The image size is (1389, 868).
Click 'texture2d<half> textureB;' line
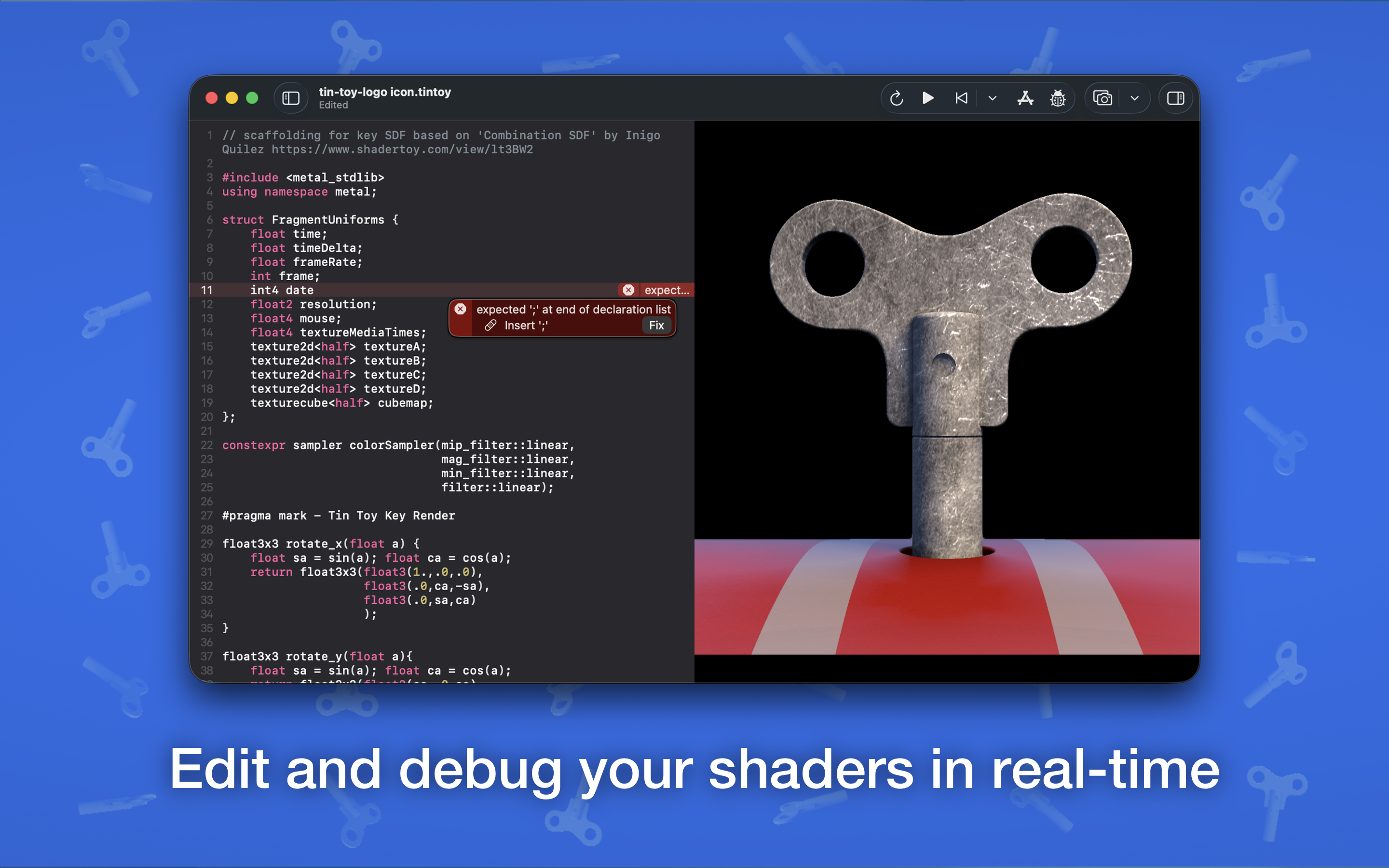point(339,361)
